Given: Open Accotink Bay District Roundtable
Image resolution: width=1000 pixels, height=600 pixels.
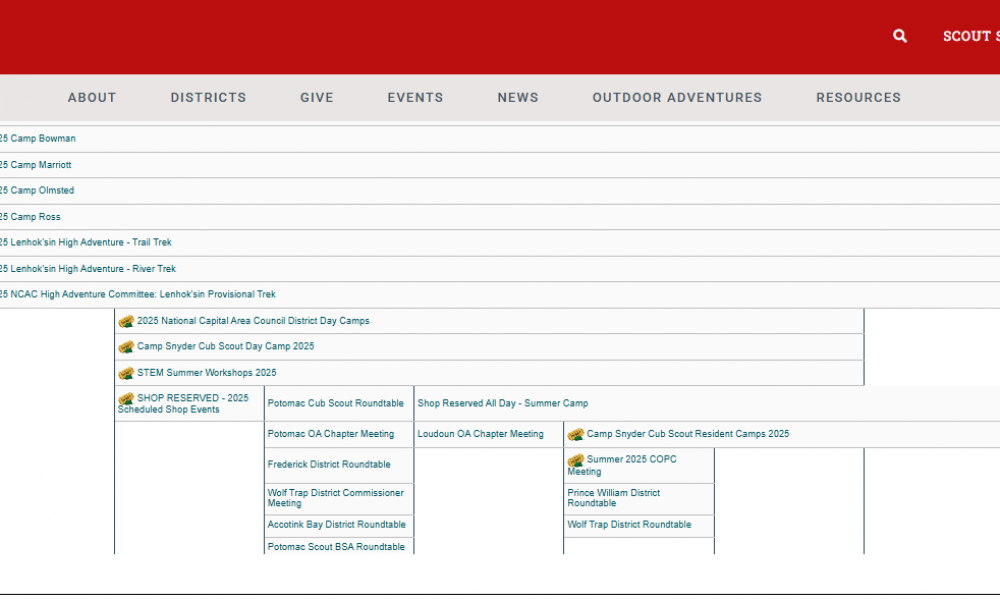Looking at the screenshot, I should [336, 524].
